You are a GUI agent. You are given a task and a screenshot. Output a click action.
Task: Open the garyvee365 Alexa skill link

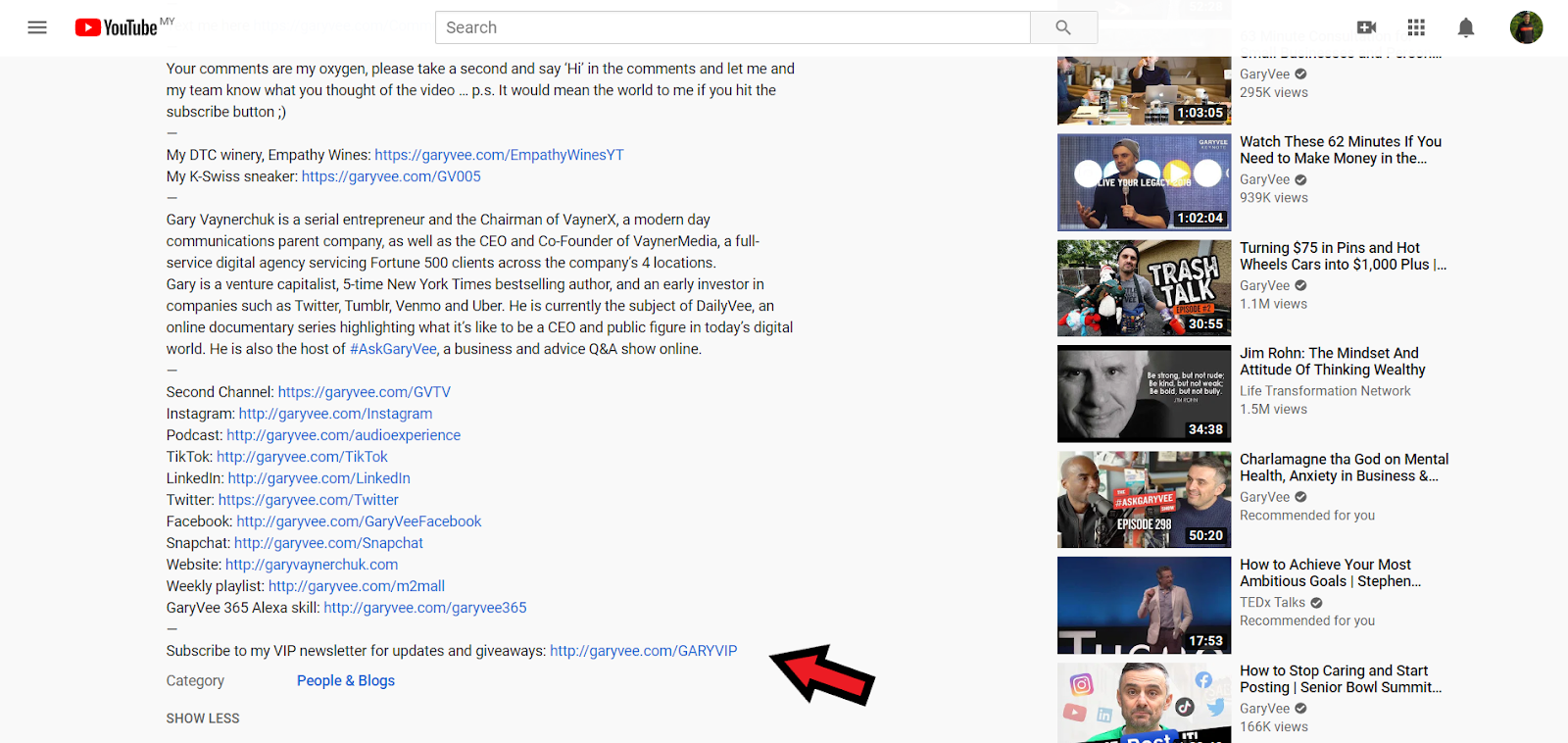pyautogui.click(x=425, y=608)
